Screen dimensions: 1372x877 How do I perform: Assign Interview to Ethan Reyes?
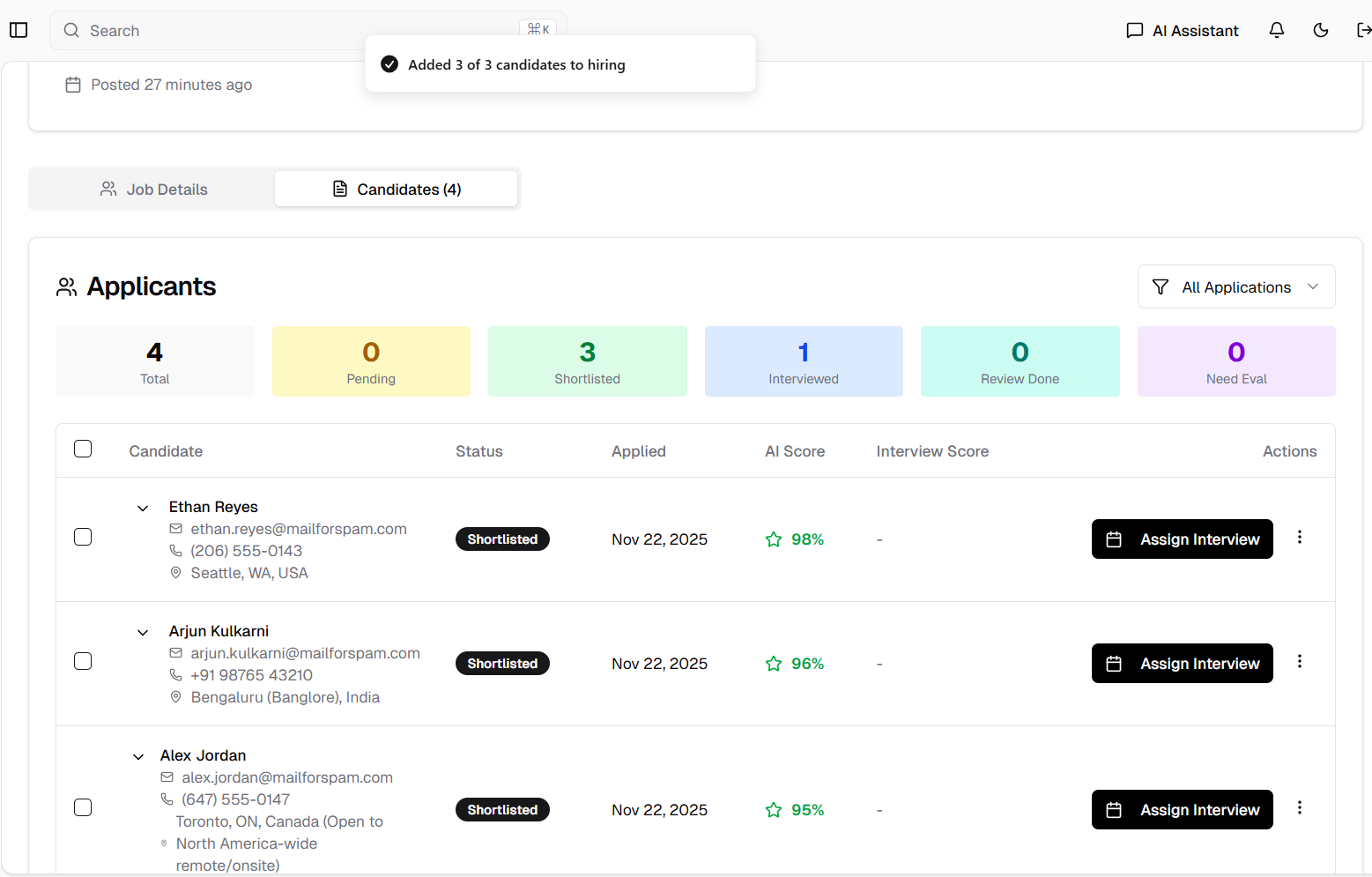point(1182,539)
